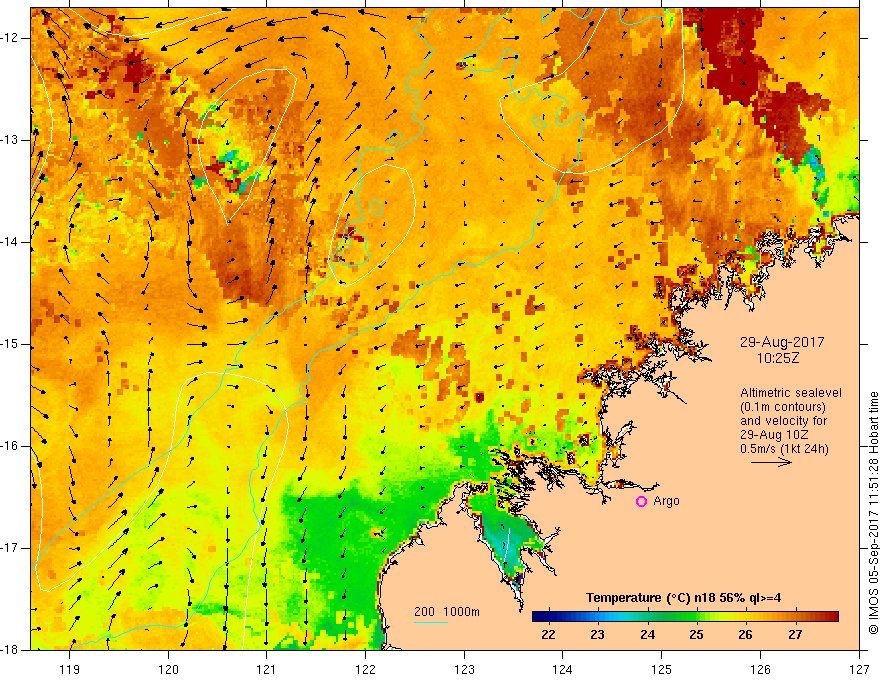This screenshot has height=680, width=880.
Task: Click the longitude axis label 127
Action: [859, 669]
